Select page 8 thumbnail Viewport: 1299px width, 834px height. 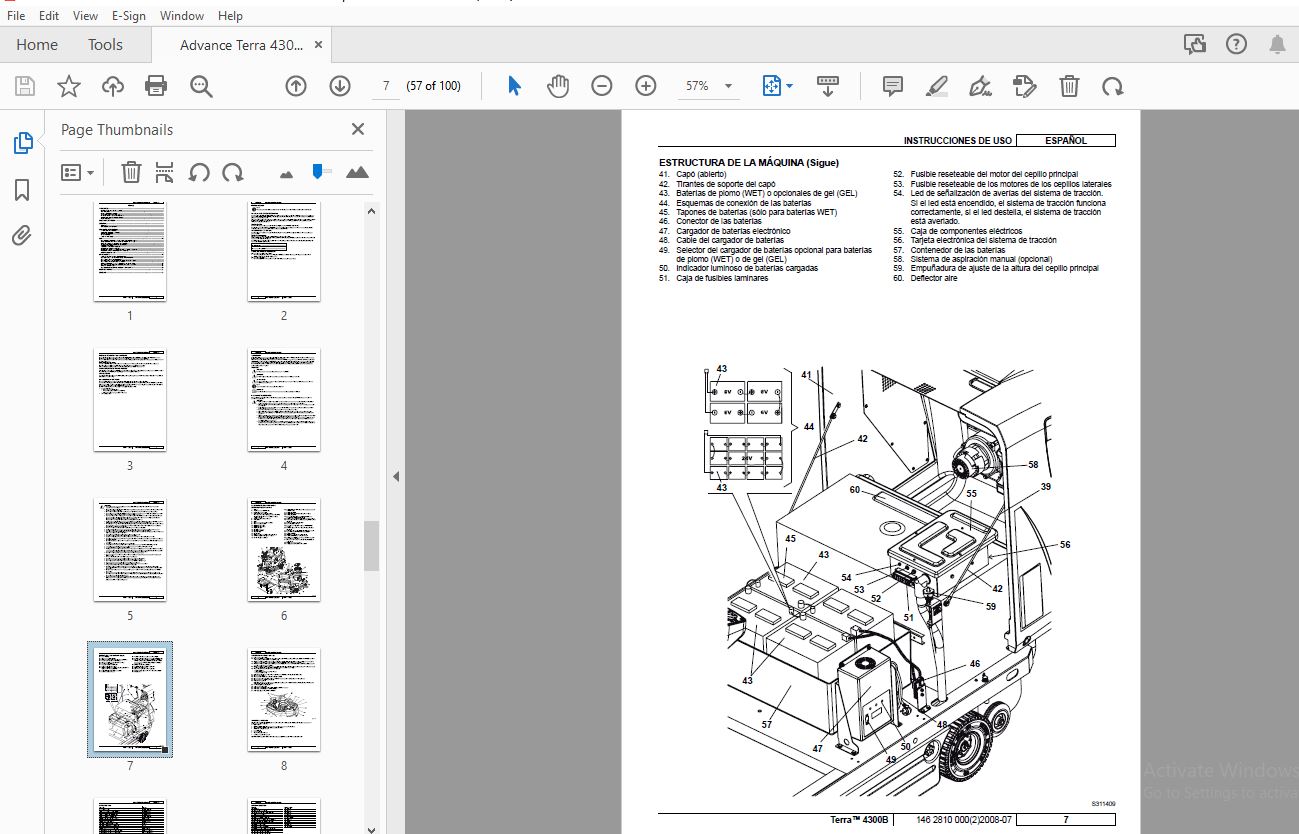point(284,700)
